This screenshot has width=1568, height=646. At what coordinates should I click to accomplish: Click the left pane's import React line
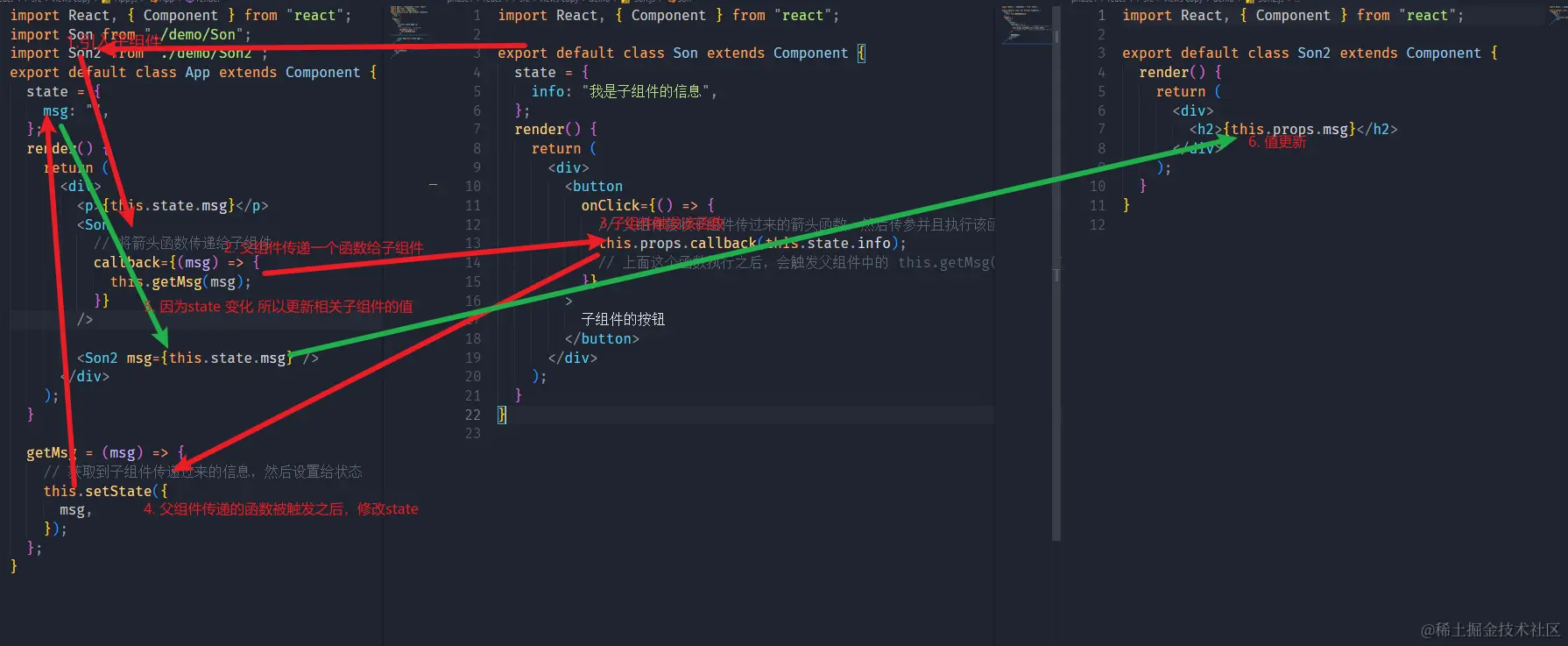coord(180,15)
